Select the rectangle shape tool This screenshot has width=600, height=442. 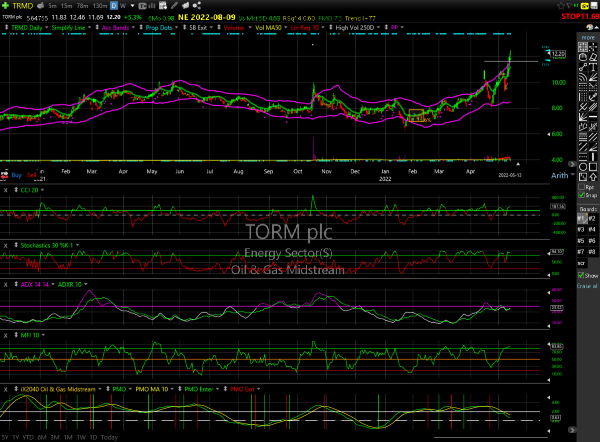point(593,167)
